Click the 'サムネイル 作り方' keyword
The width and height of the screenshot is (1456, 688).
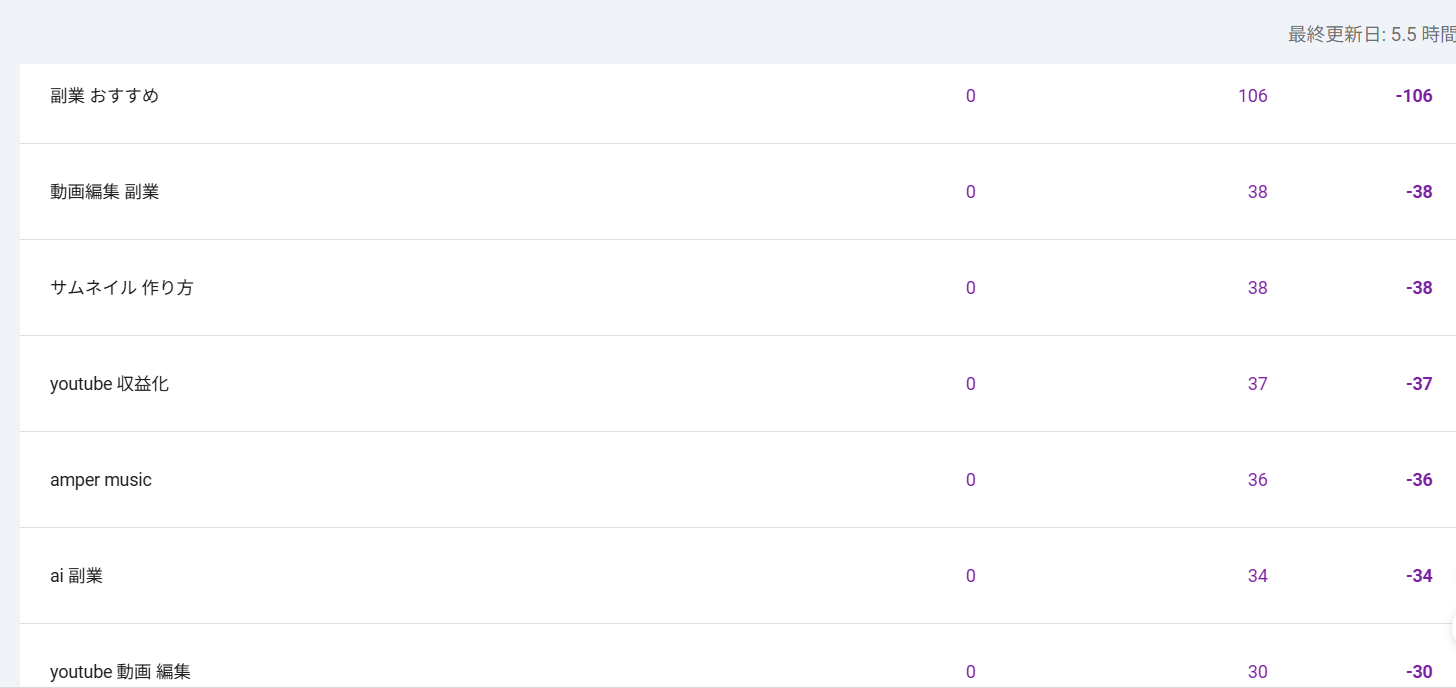tap(122, 288)
